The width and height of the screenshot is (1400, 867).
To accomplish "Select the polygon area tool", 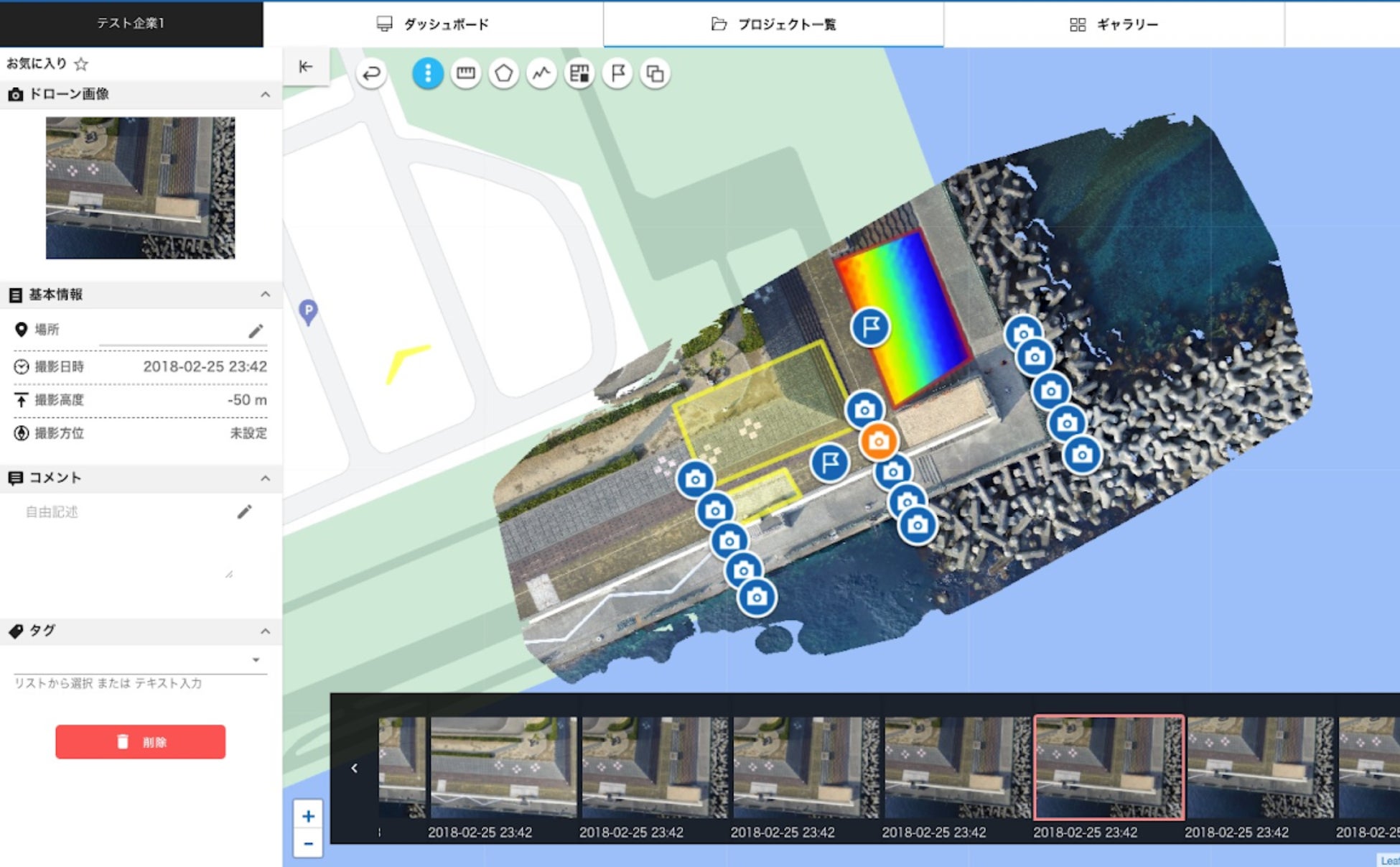I will point(504,73).
